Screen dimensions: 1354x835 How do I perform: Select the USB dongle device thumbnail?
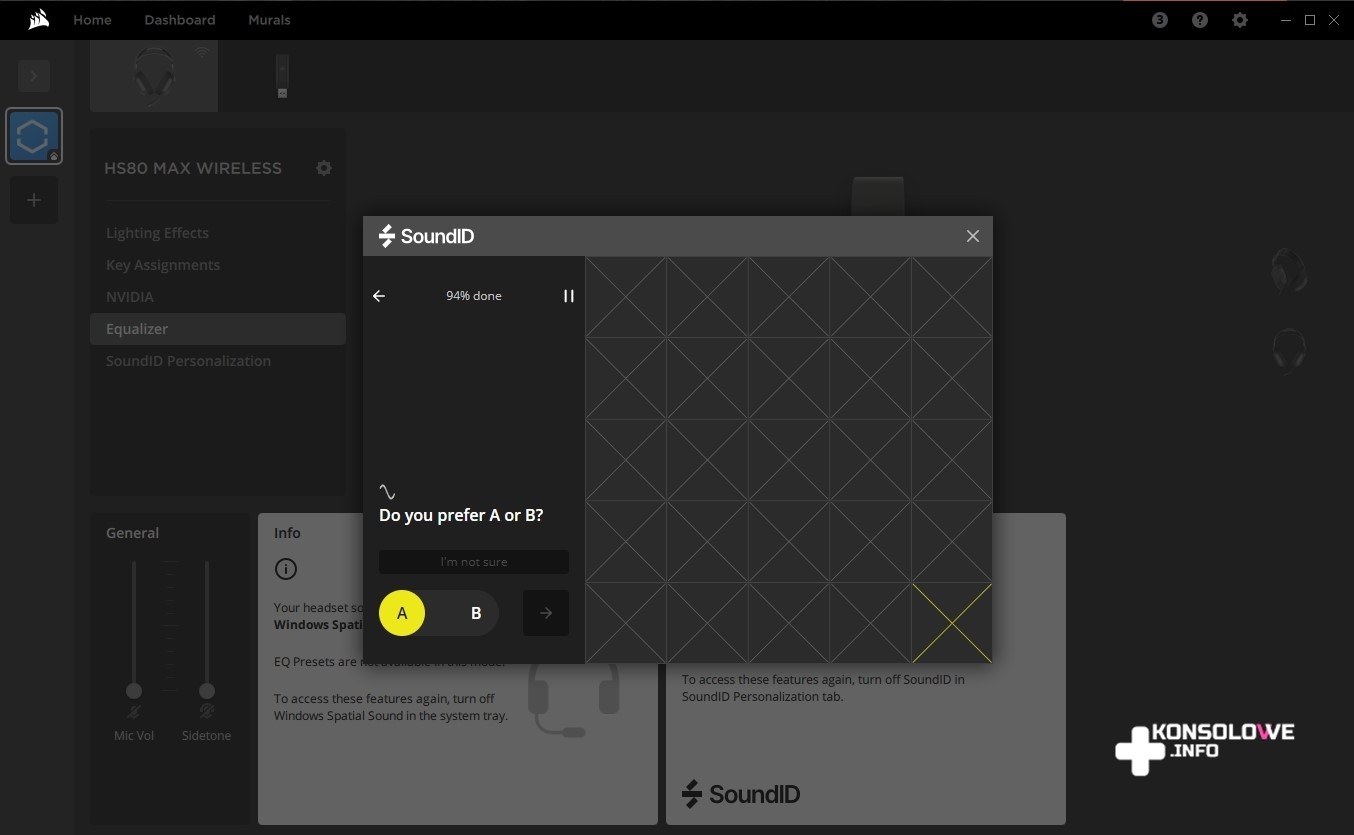(282, 76)
